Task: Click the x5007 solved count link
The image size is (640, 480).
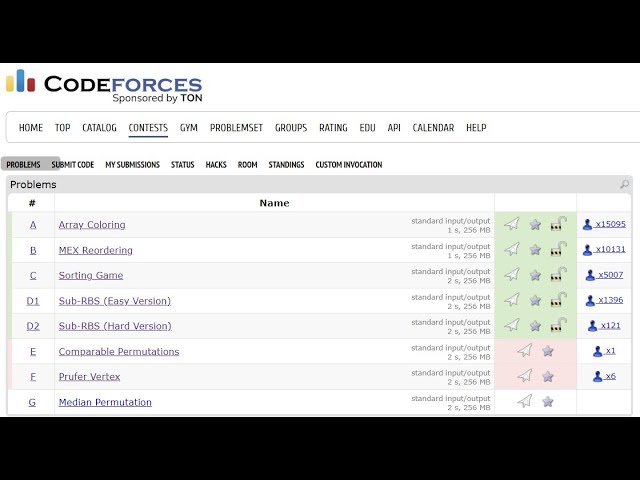Action: pos(604,275)
